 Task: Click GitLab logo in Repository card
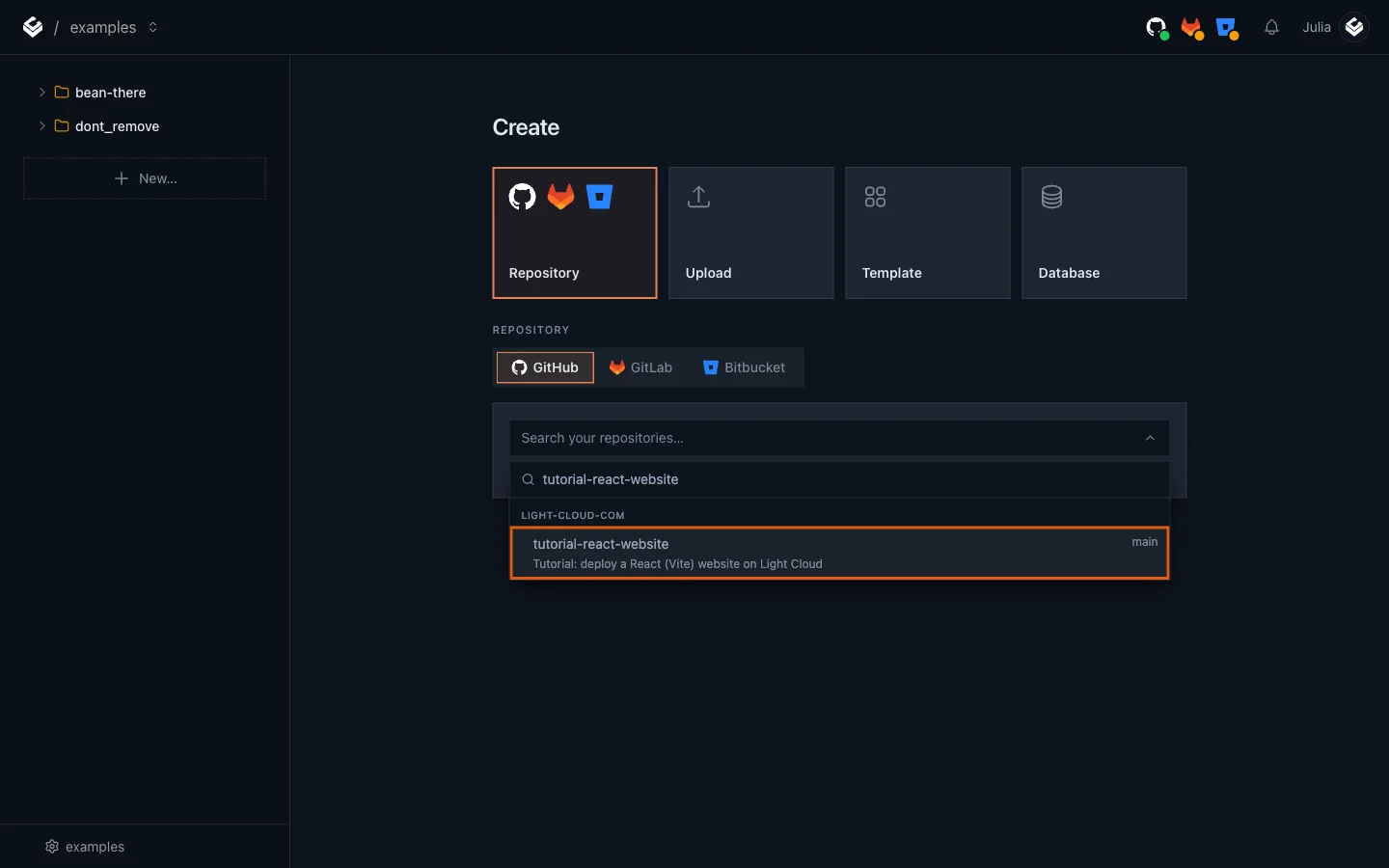click(x=560, y=197)
